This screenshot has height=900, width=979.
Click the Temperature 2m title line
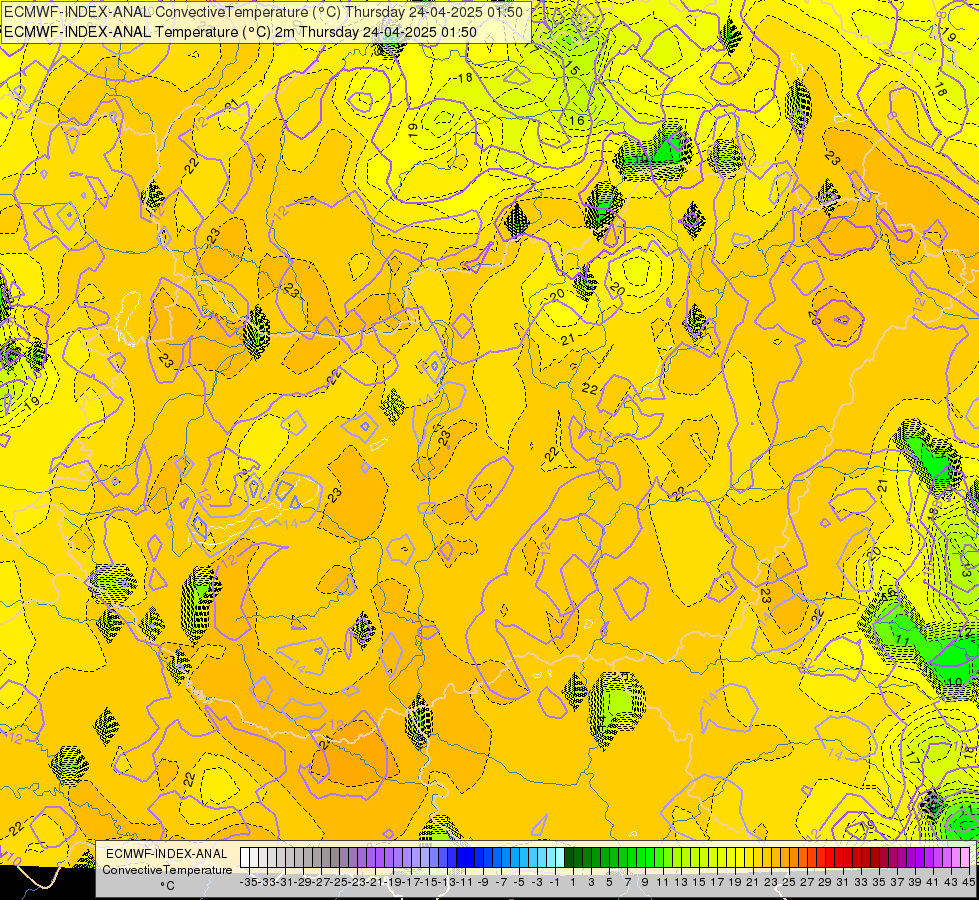tap(240, 32)
